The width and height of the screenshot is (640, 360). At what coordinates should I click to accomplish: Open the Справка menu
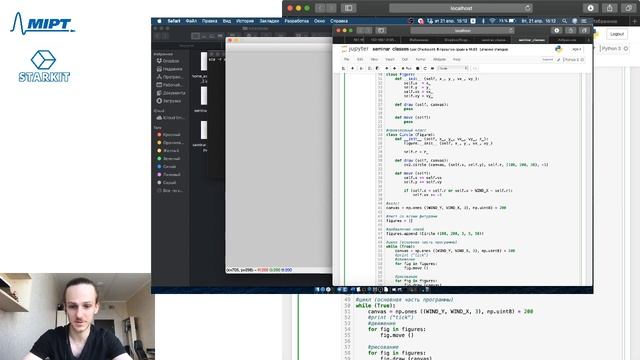tap(339, 21)
